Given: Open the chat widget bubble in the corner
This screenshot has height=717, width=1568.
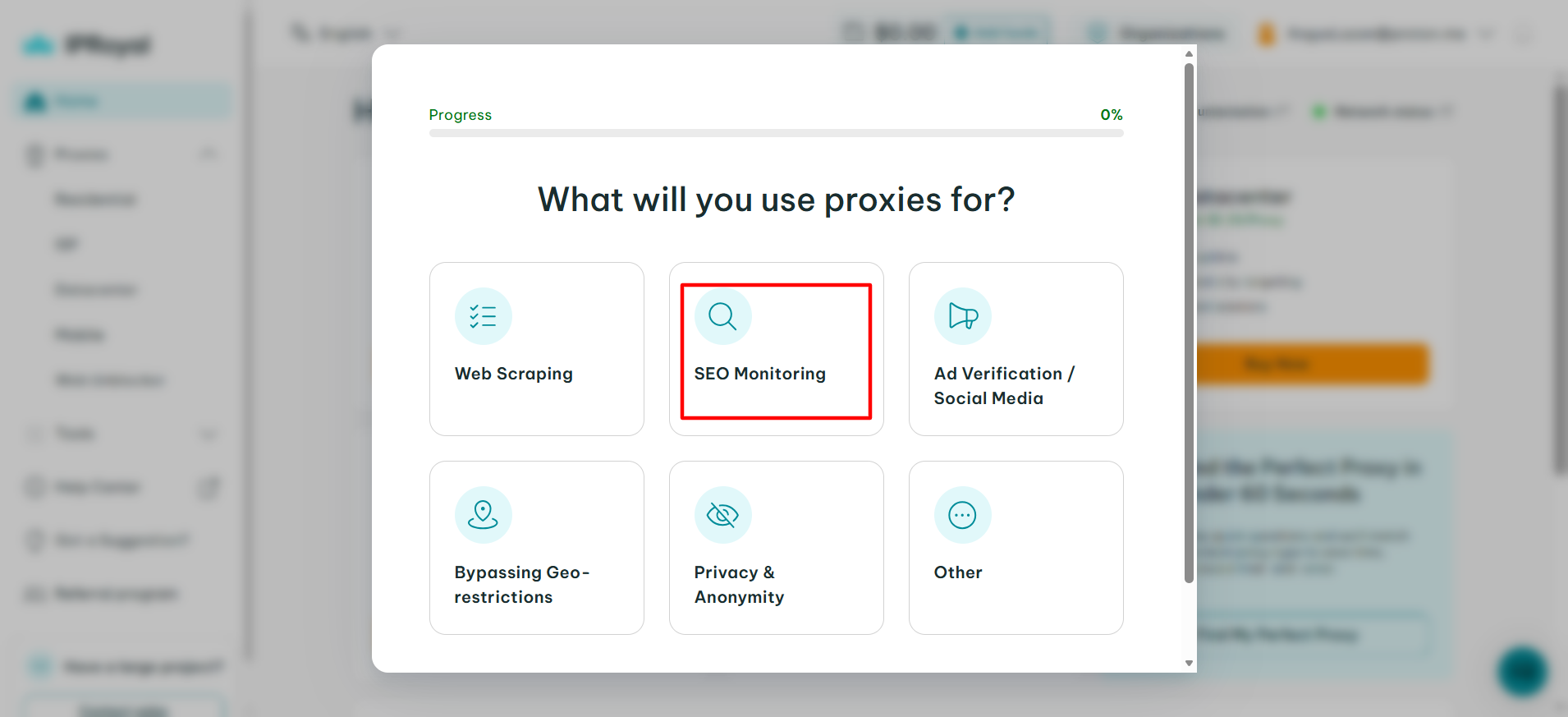Looking at the screenshot, I should (1523, 671).
